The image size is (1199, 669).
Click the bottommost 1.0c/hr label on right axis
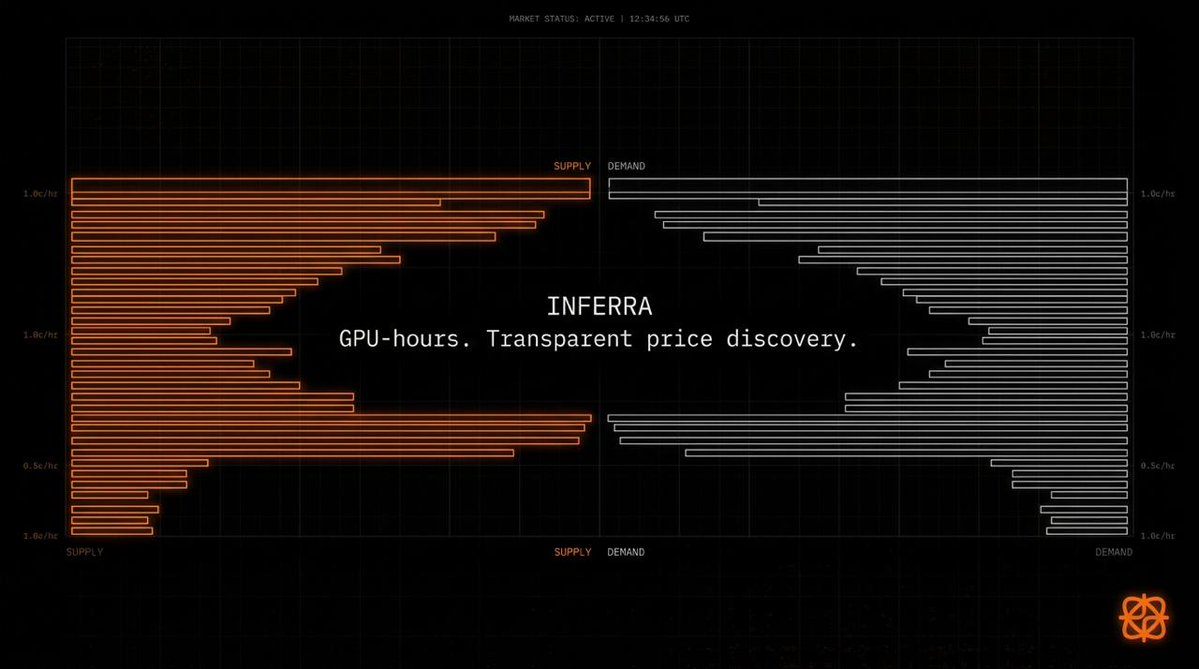click(1158, 536)
